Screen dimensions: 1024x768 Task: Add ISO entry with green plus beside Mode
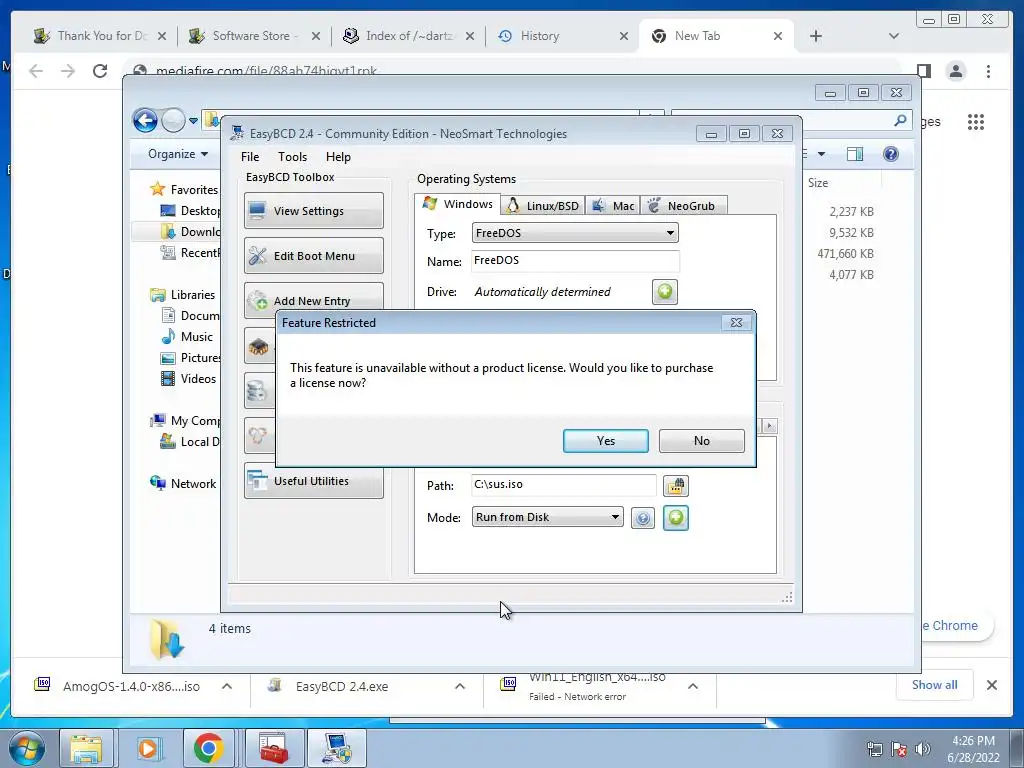(x=676, y=518)
